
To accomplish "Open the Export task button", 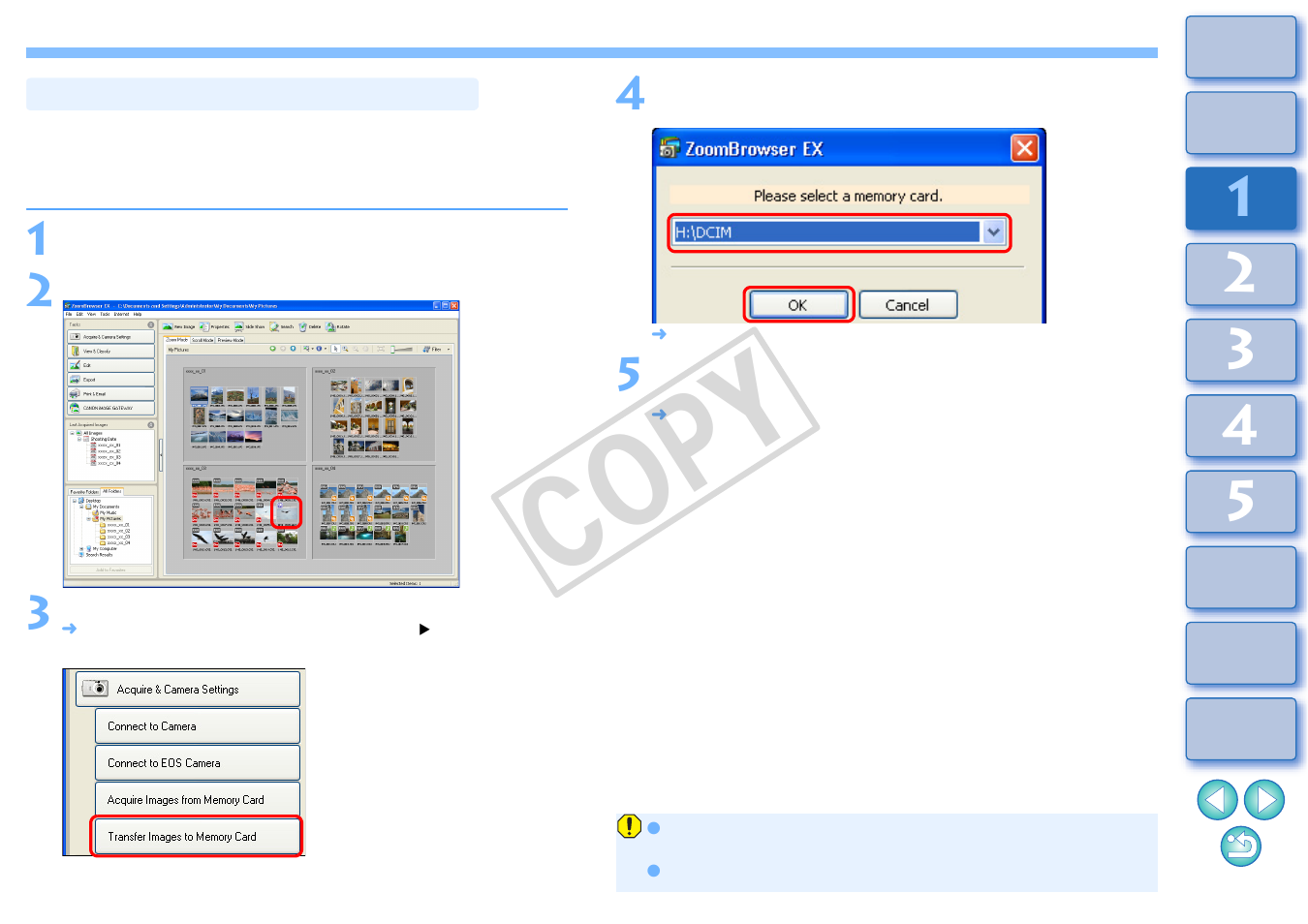I will tap(111, 380).
